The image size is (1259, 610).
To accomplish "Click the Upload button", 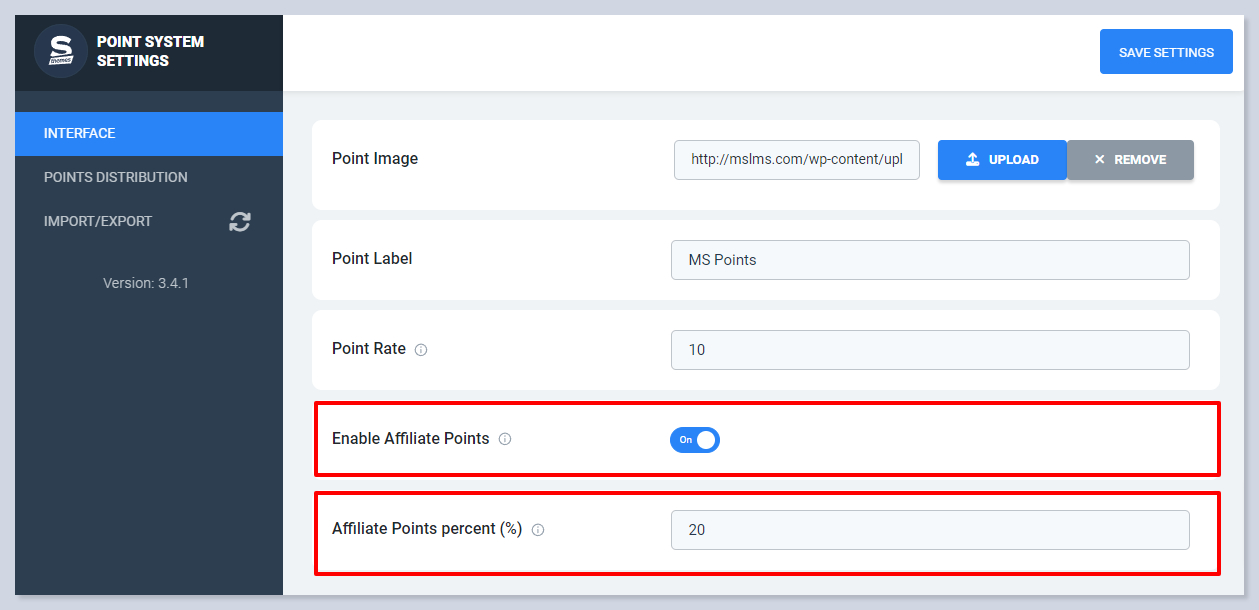I will click(1002, 160).
